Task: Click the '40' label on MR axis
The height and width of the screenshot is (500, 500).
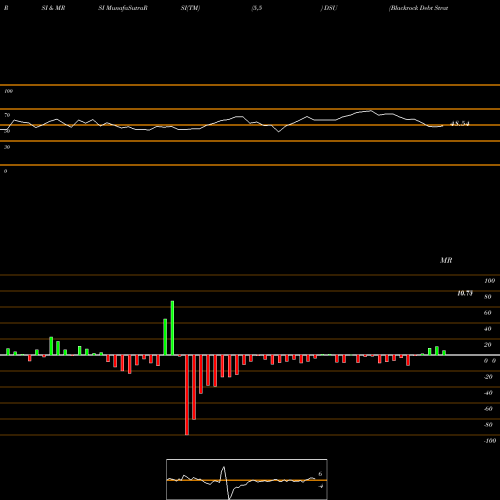Action: pyautogui.click(x=488, y=329)
